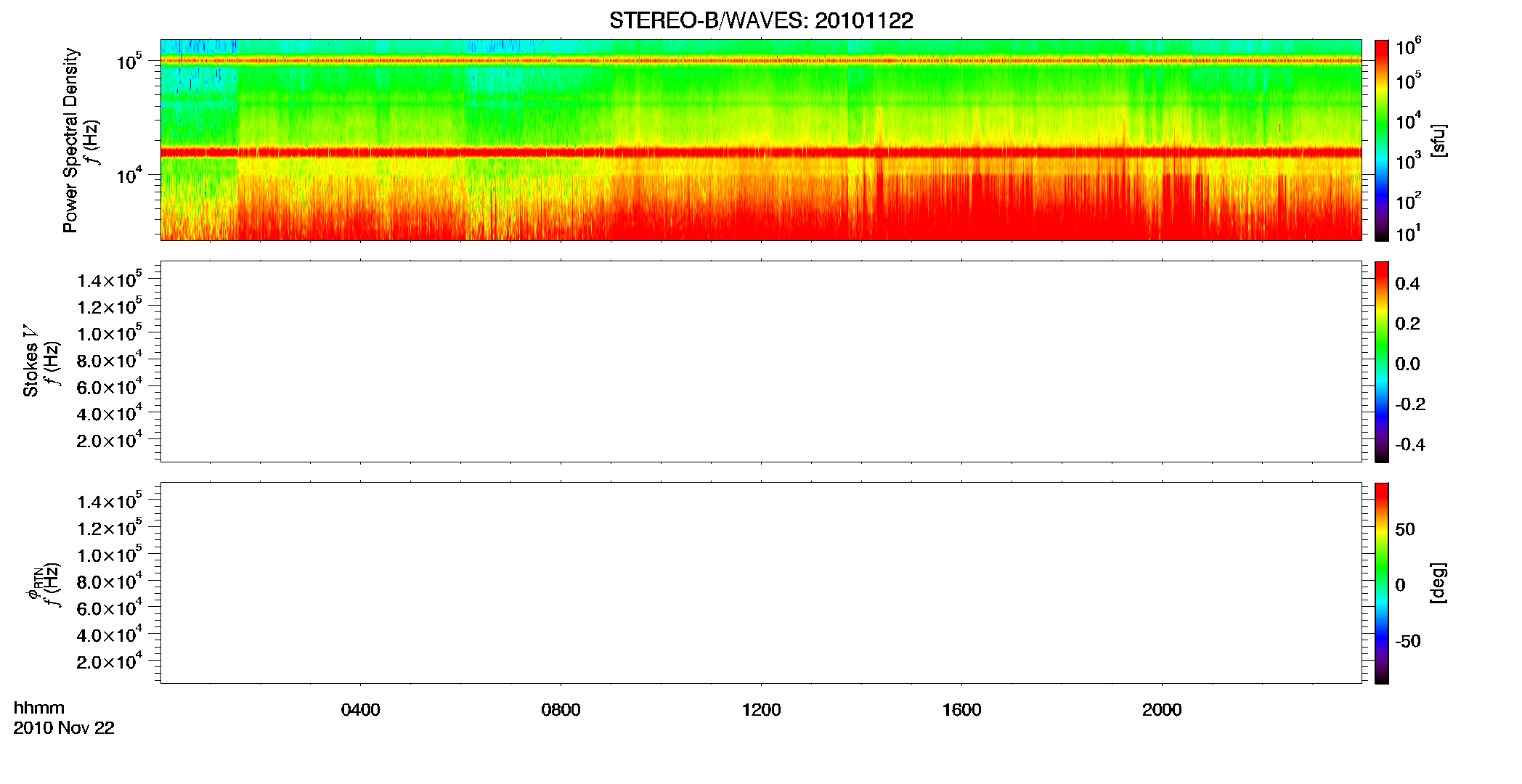Click the 0400 time axis label
The image size is (1522, 784).
coord(360,710)
